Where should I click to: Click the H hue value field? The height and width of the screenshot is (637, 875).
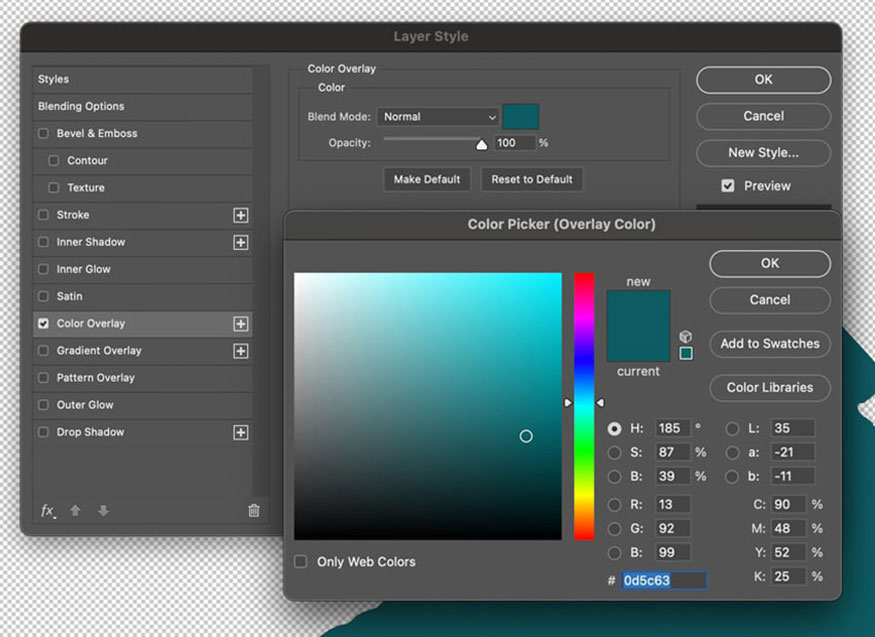pyautogui.click(x=672, y=428)
